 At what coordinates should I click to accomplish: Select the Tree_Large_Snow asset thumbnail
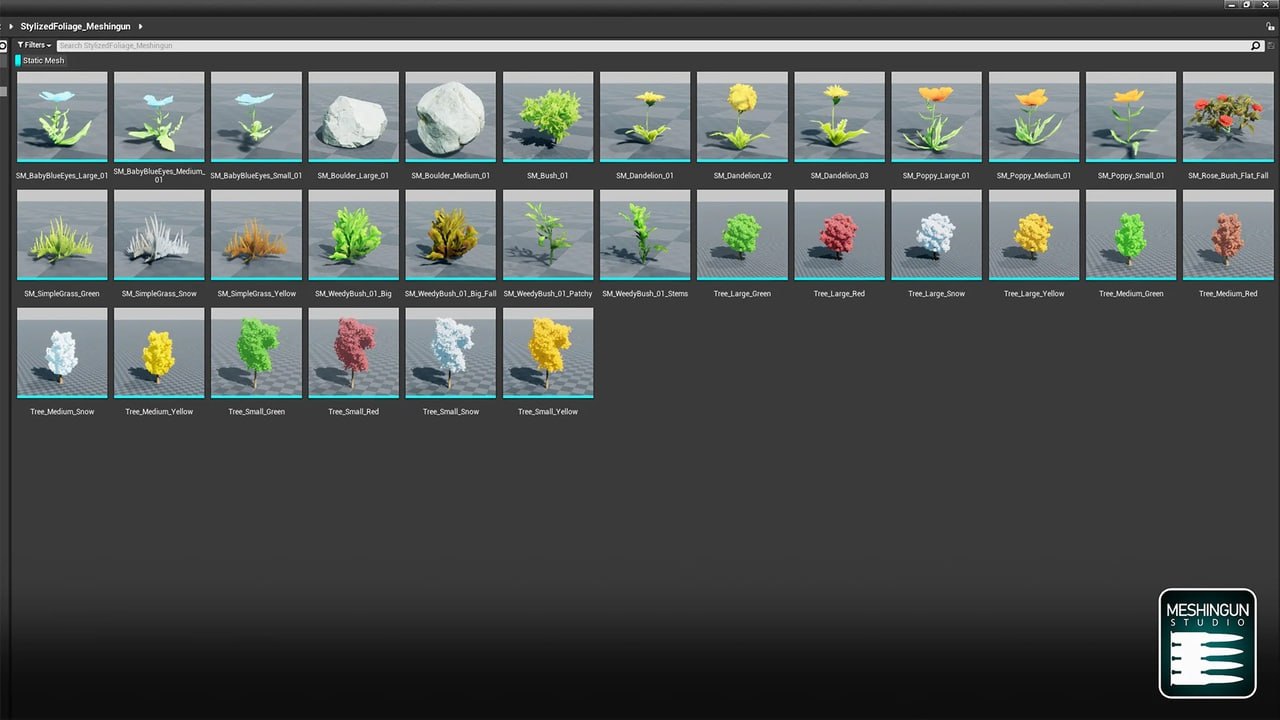pos(936,235)
